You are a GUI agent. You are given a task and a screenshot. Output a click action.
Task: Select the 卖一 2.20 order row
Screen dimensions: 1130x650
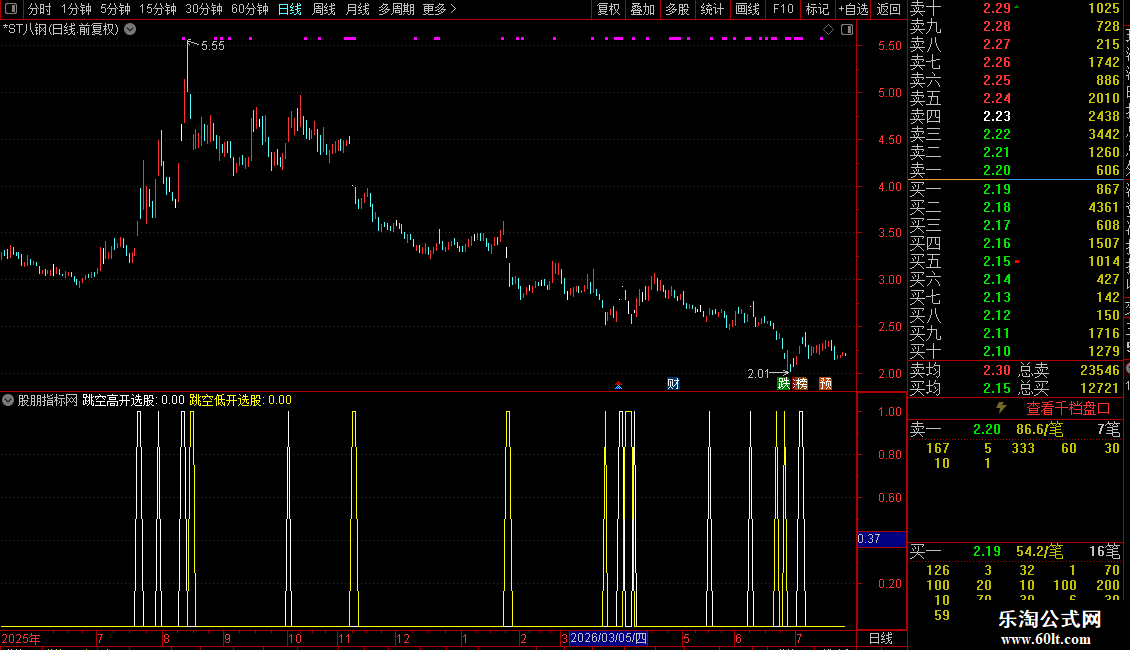coord(1015,170)
